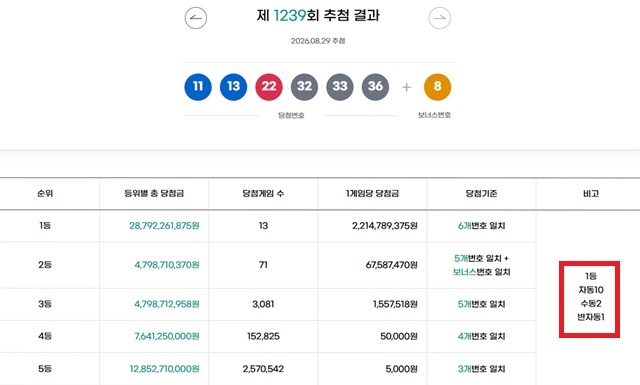The height and width of the screenshot is (385, 640).
Task: Click per-game prize 1,557,518원
Action: click(x=395, y=304)
